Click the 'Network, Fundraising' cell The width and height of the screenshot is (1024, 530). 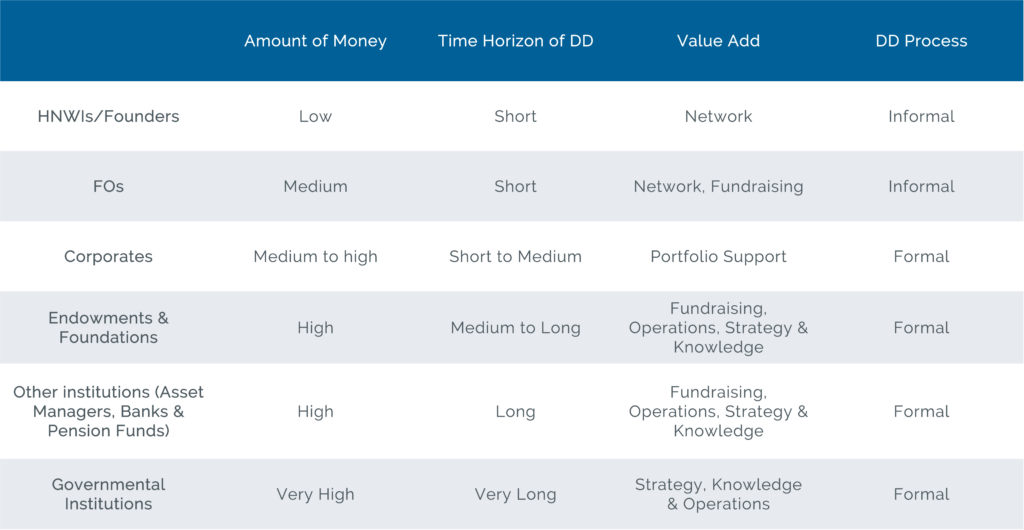(718, 186)
